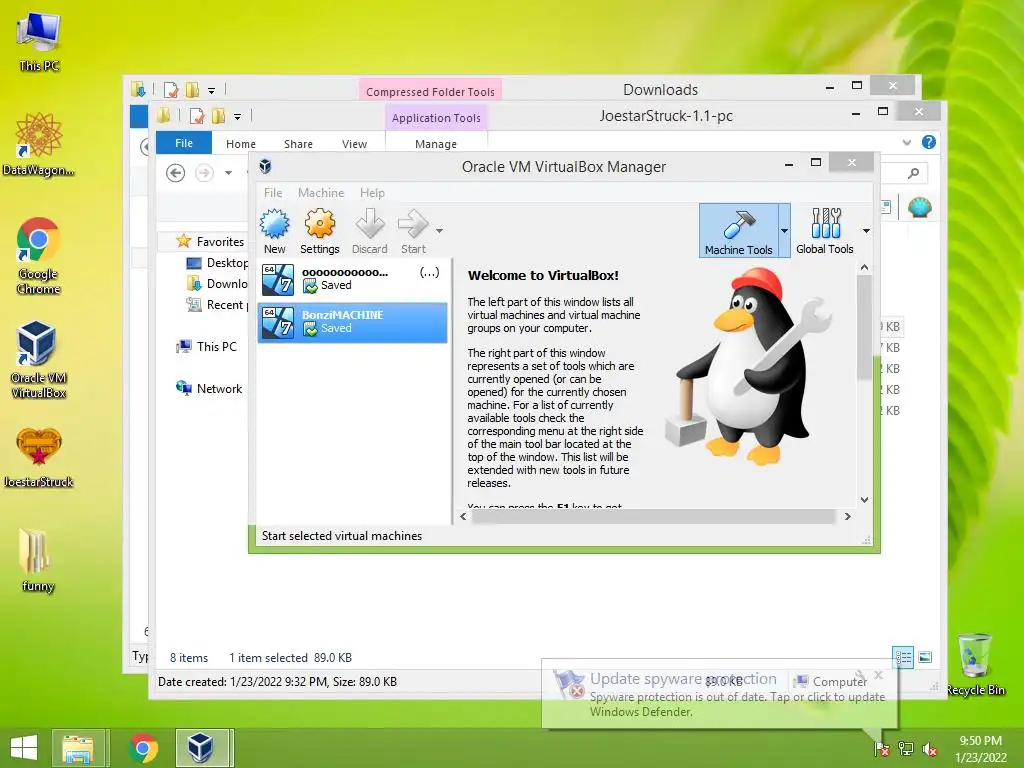Open recent locations dropdown beside Forward arrow

(228, 173)
